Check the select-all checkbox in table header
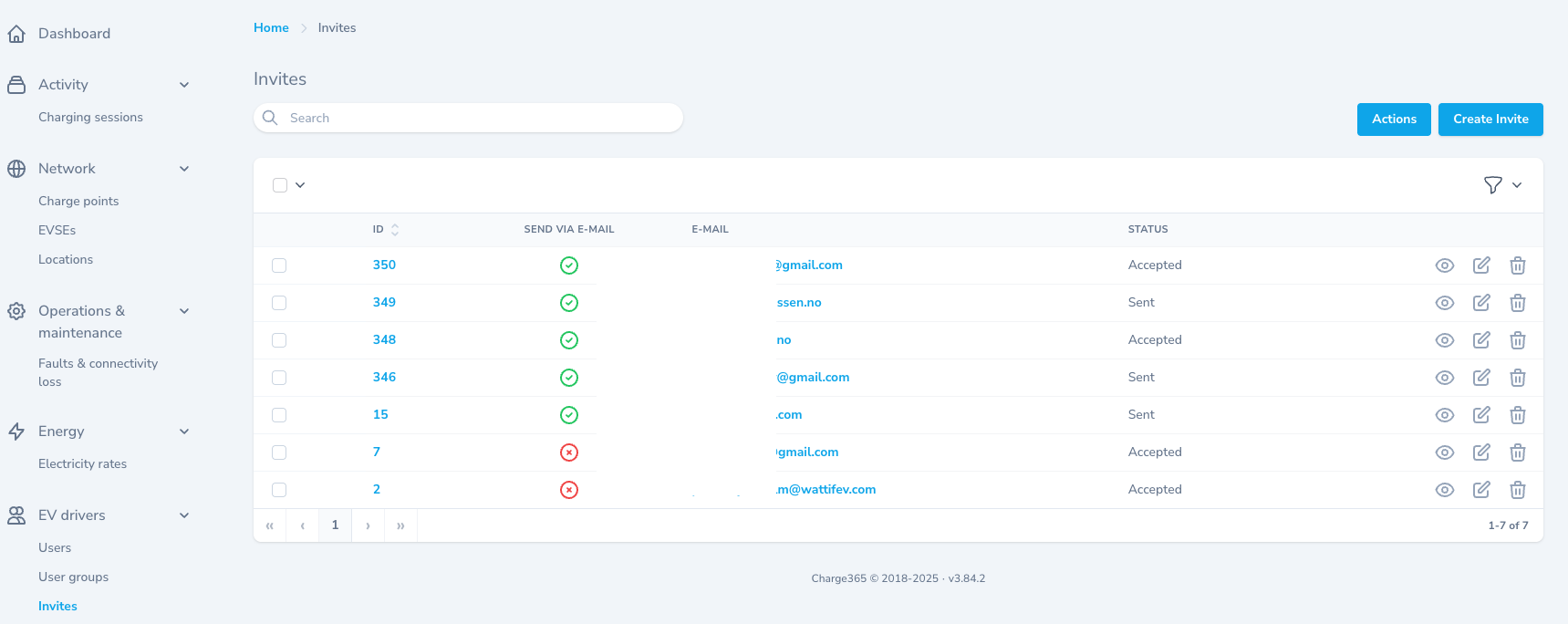1568x624 pixels. (x=280, y=185)
